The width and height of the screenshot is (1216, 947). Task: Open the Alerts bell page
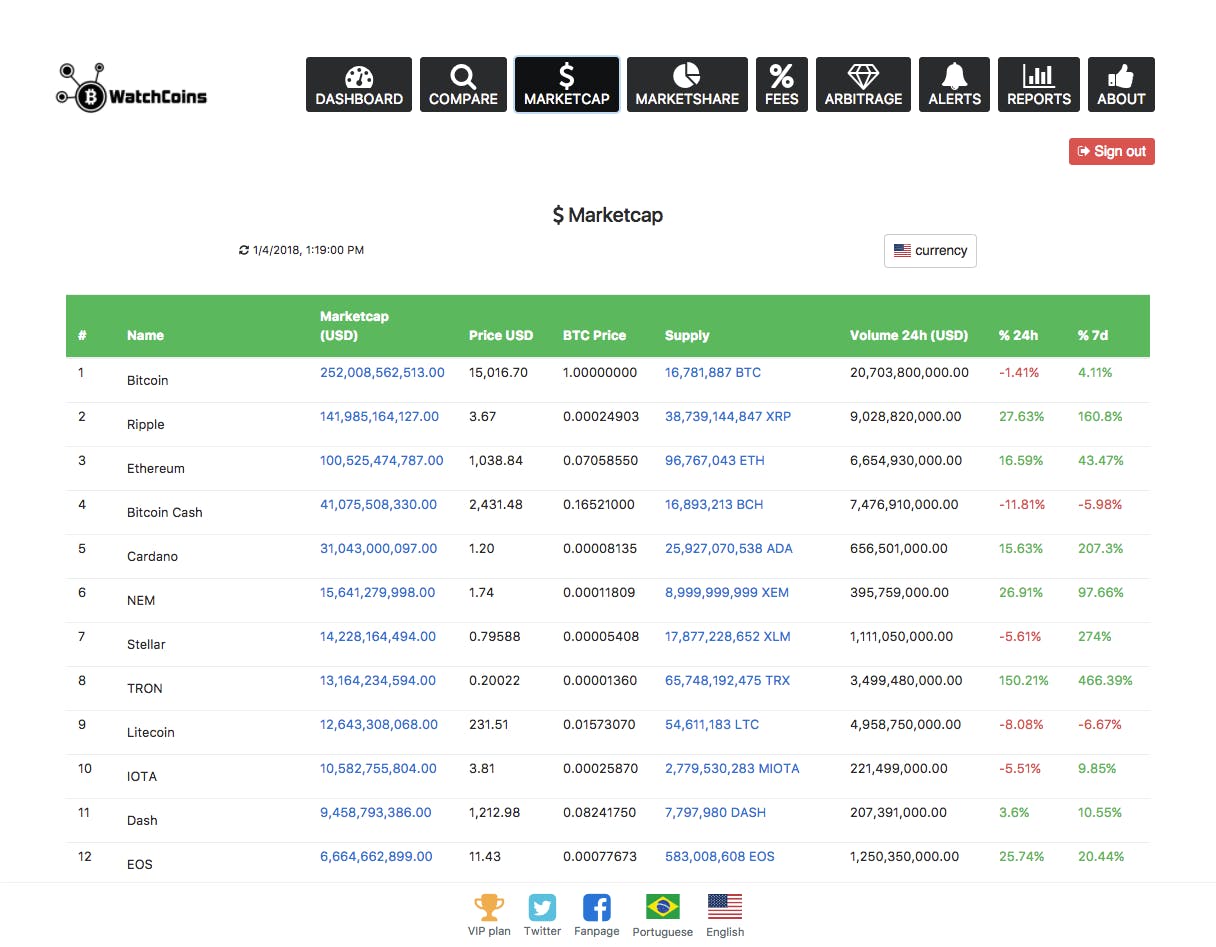(954, 84)
